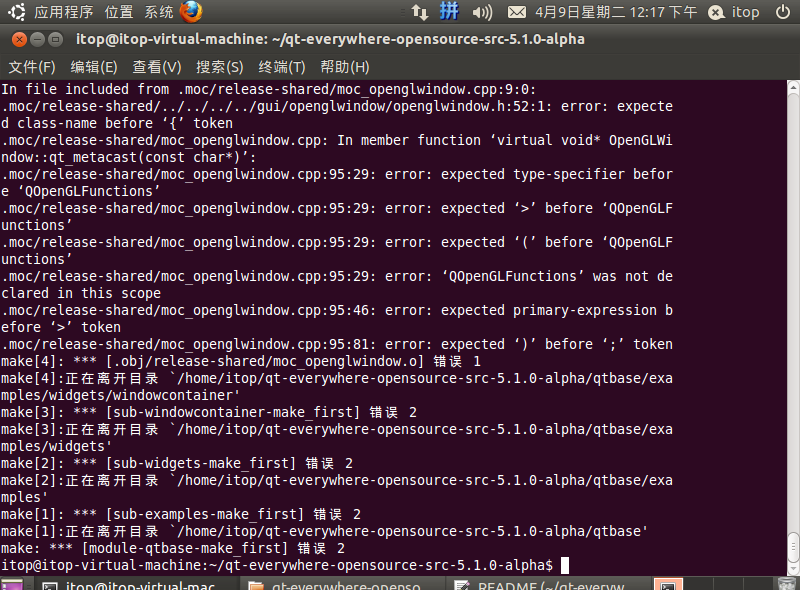
Task: Select the highlighted workspace in workspace switcher
Action: 668,585
